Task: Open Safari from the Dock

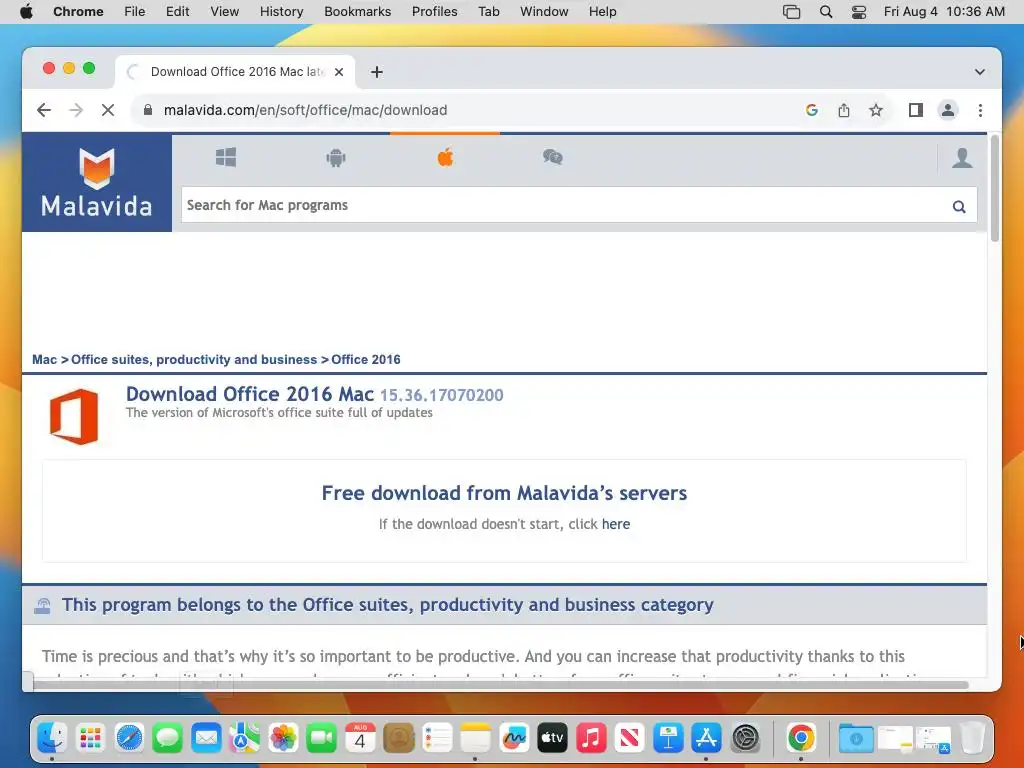Action: point(129,739)
